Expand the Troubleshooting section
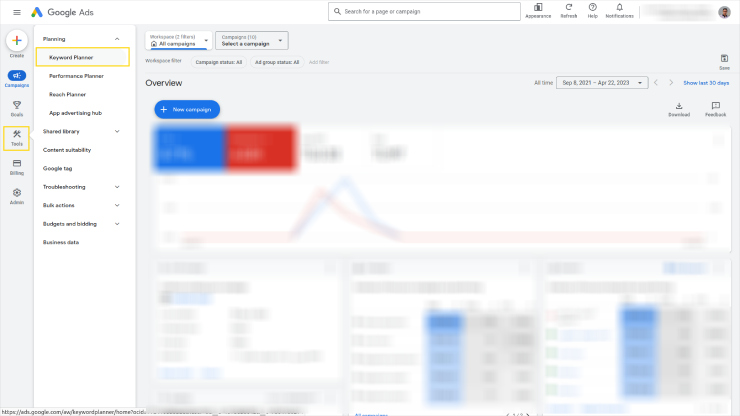The width and height of the screenshot is (740, 416). click(117, 187)
